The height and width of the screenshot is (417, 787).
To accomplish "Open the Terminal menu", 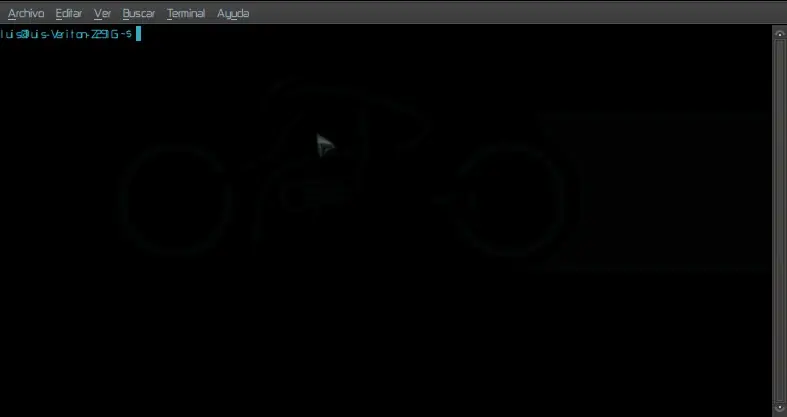I will [x=186, y=14].
